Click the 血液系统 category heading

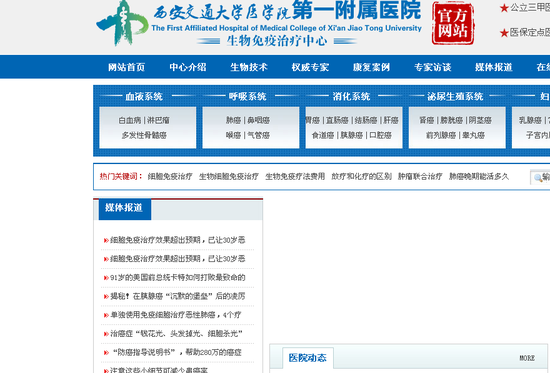[x=144, y=96]
